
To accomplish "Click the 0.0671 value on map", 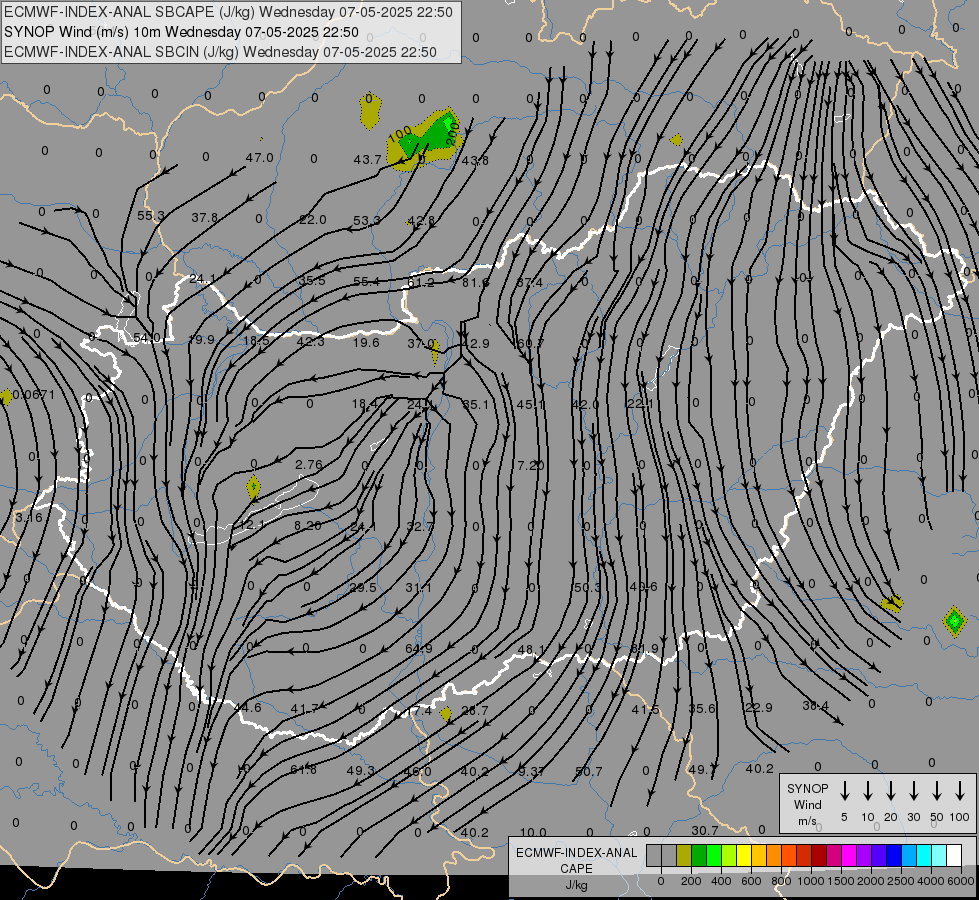I will pyautogui.click(x=34, y=395).
